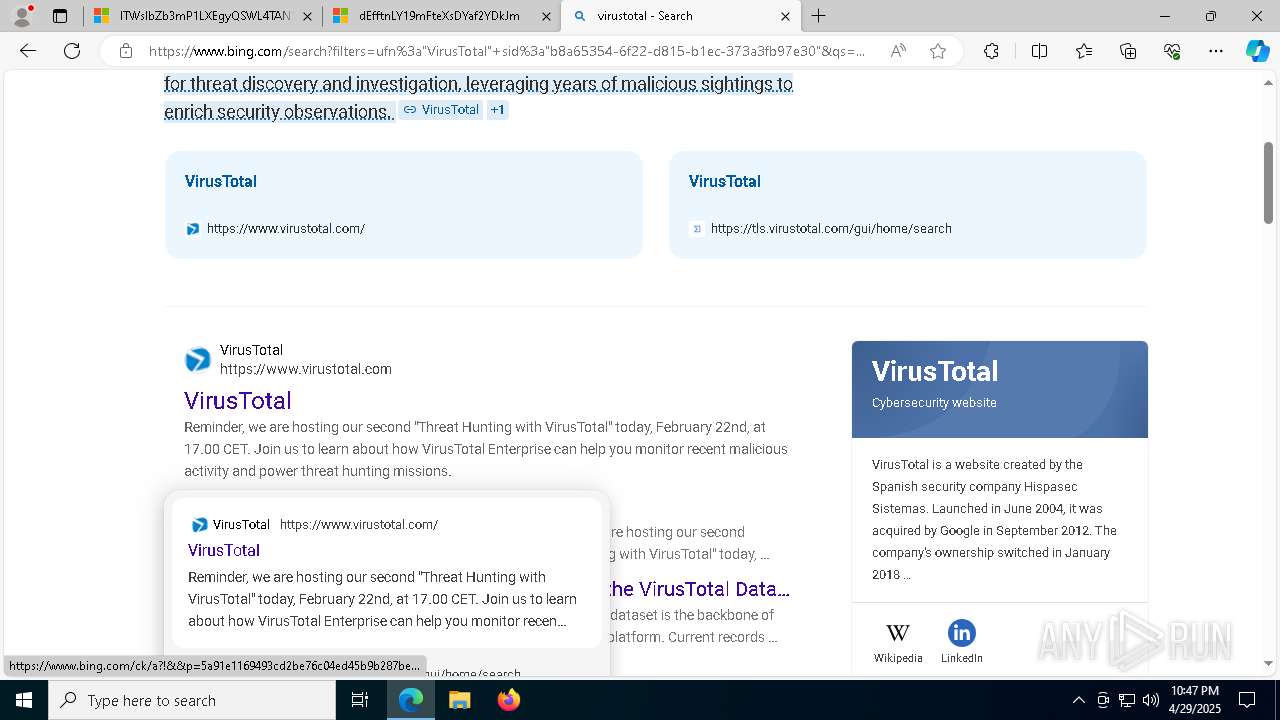Open File Explorer from taskbar

pos(459,700)
